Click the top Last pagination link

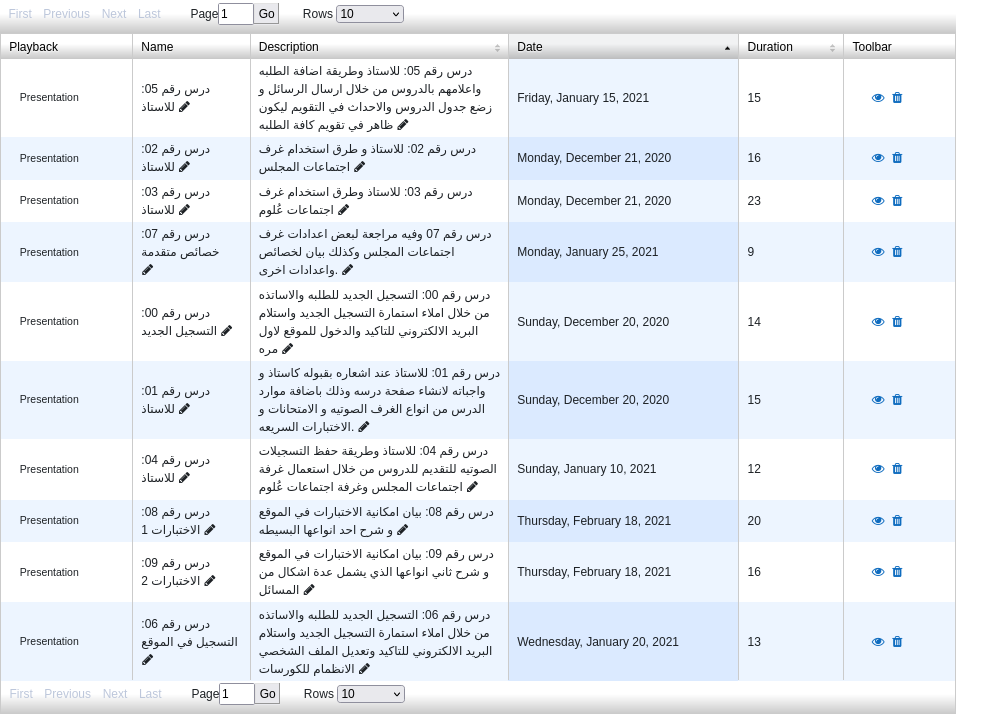(x=149, y=14)
